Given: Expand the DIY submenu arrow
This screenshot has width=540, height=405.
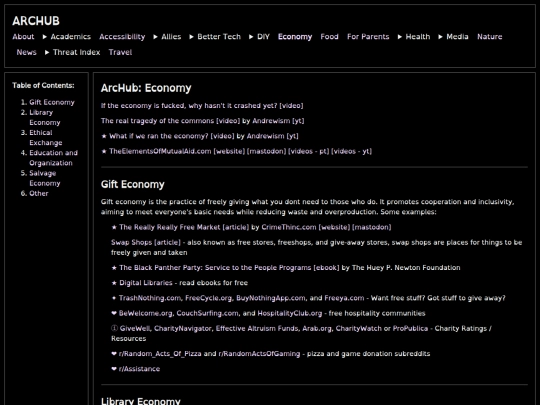Looking at the screenshot, I should pyautogui.click(x=251, y=37).
